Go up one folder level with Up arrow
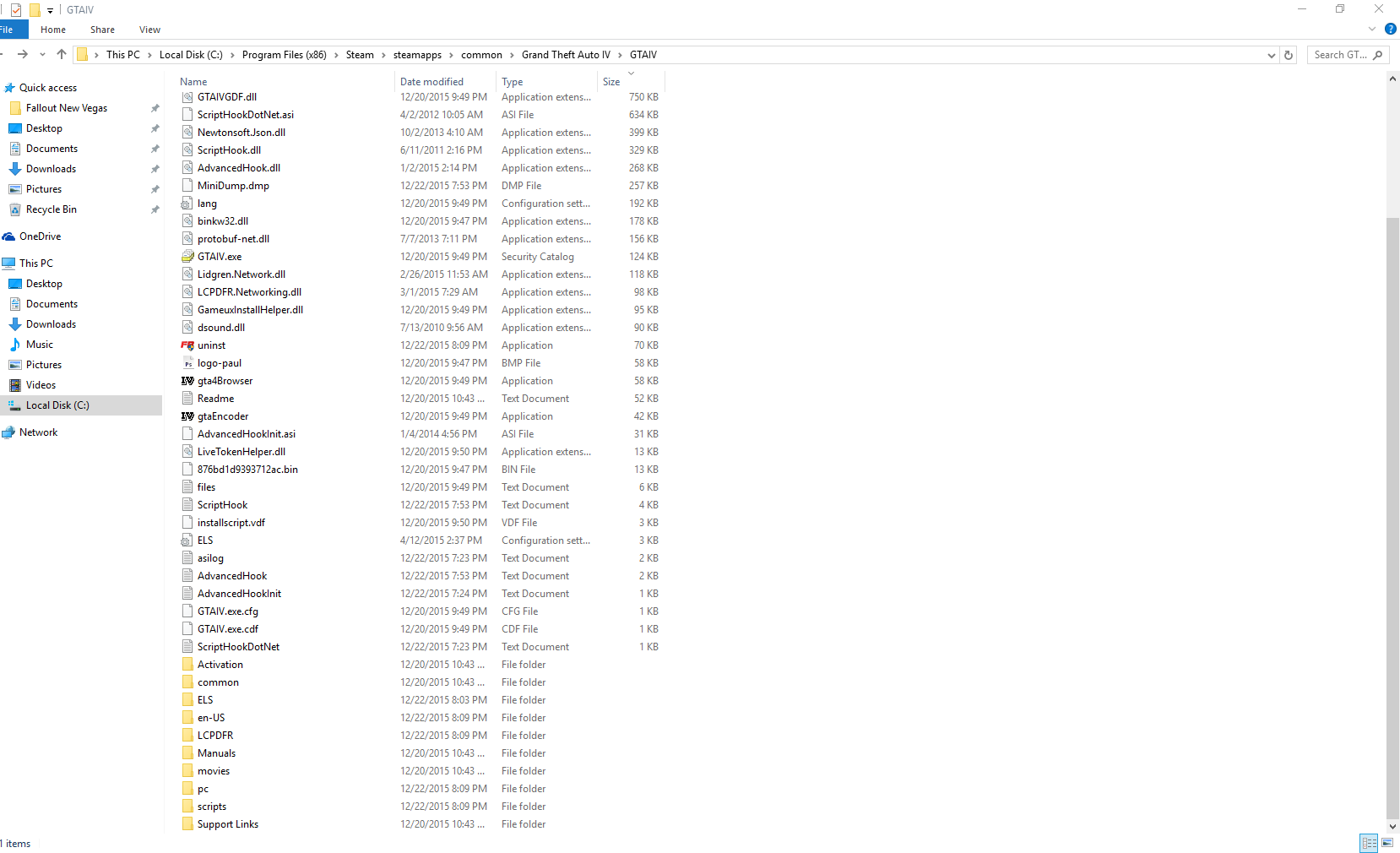Image resolution: width=1400 pixels, height=853 pixels. pos(62,55)
